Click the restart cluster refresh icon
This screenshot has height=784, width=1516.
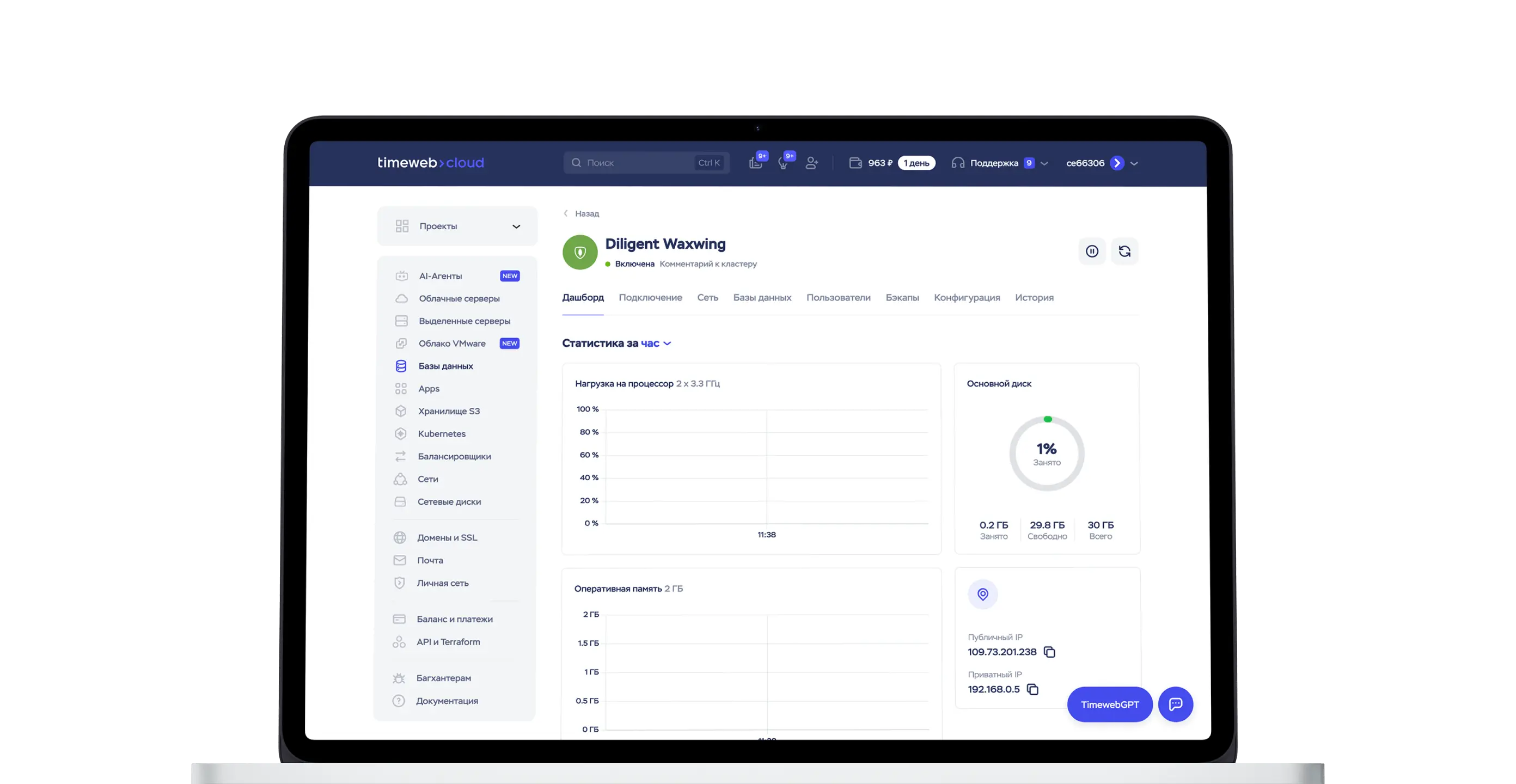point(1124,252)
